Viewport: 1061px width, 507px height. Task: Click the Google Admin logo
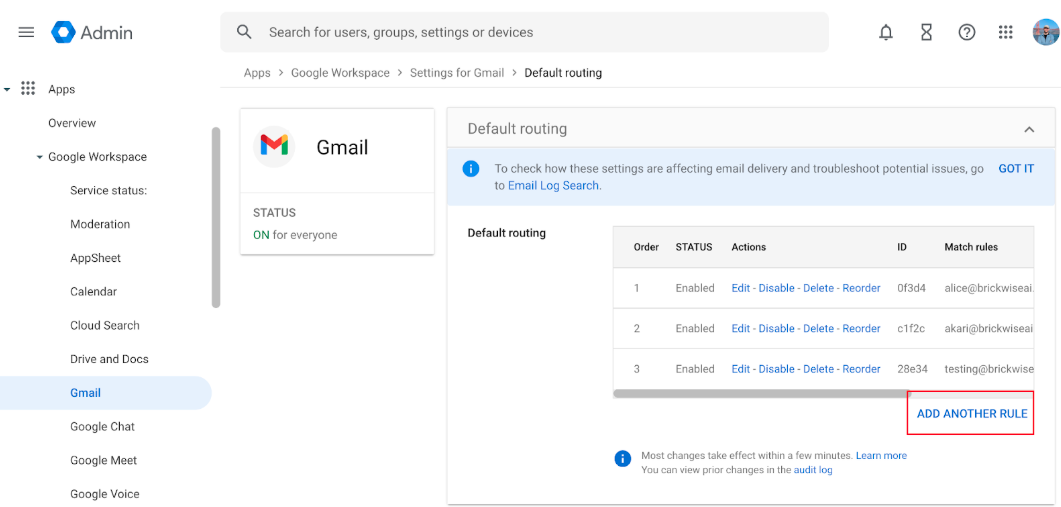[92, 32]
